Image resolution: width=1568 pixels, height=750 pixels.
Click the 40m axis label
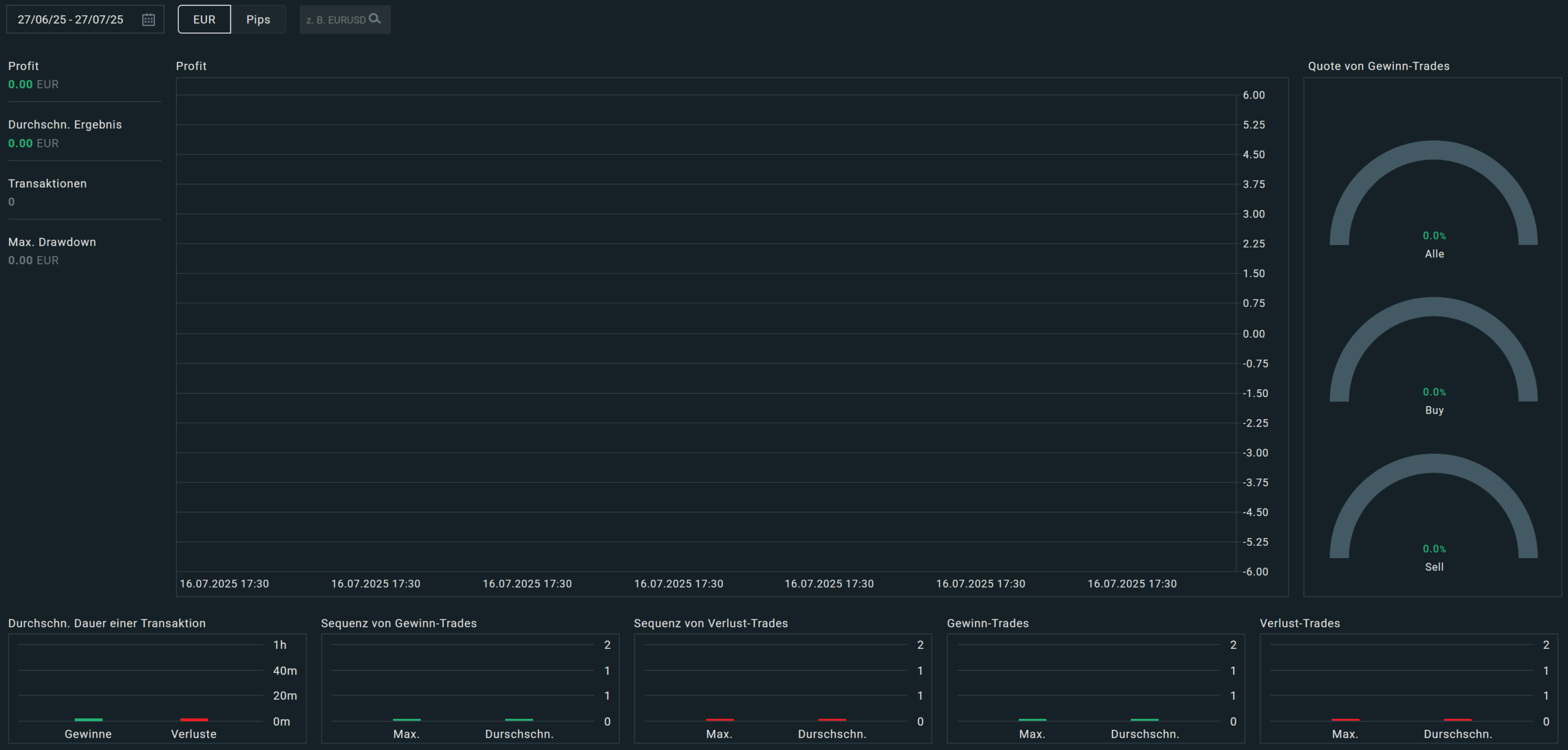[x=285, y=671]
